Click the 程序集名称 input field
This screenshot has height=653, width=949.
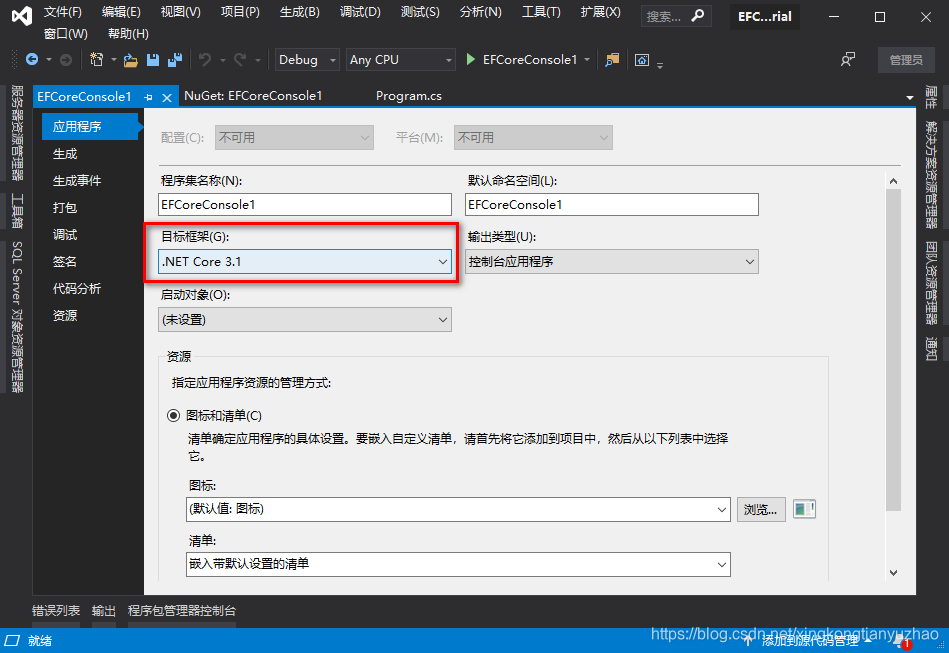tap(304, 205)
